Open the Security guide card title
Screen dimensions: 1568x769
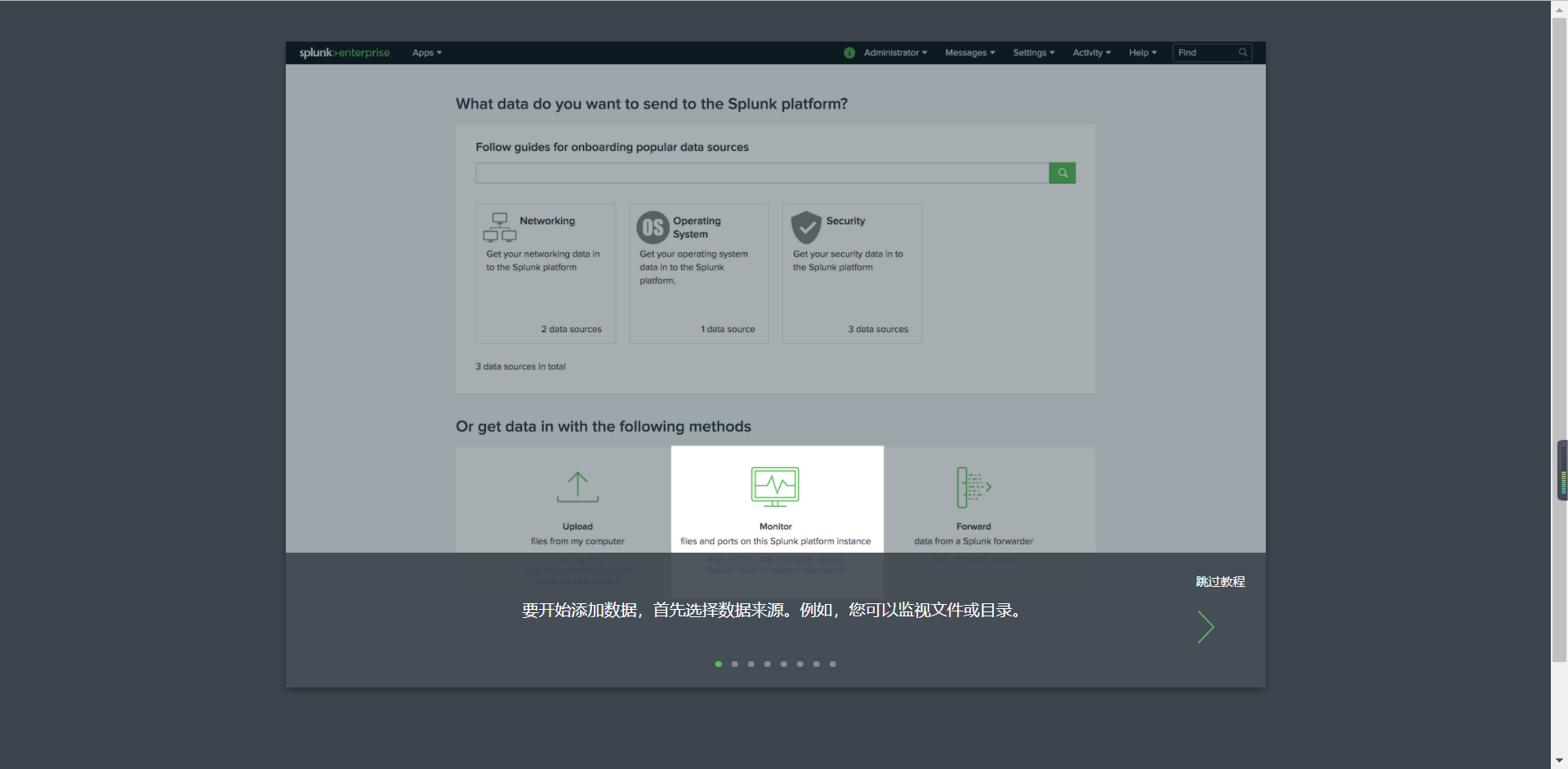[x=845, y=221]
